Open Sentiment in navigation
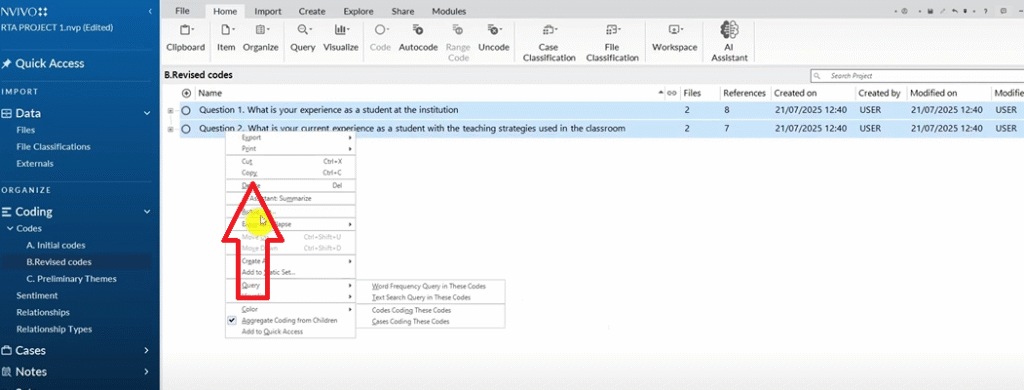The width and height of the screenshot is (1024, 390). tap(37, 296)
